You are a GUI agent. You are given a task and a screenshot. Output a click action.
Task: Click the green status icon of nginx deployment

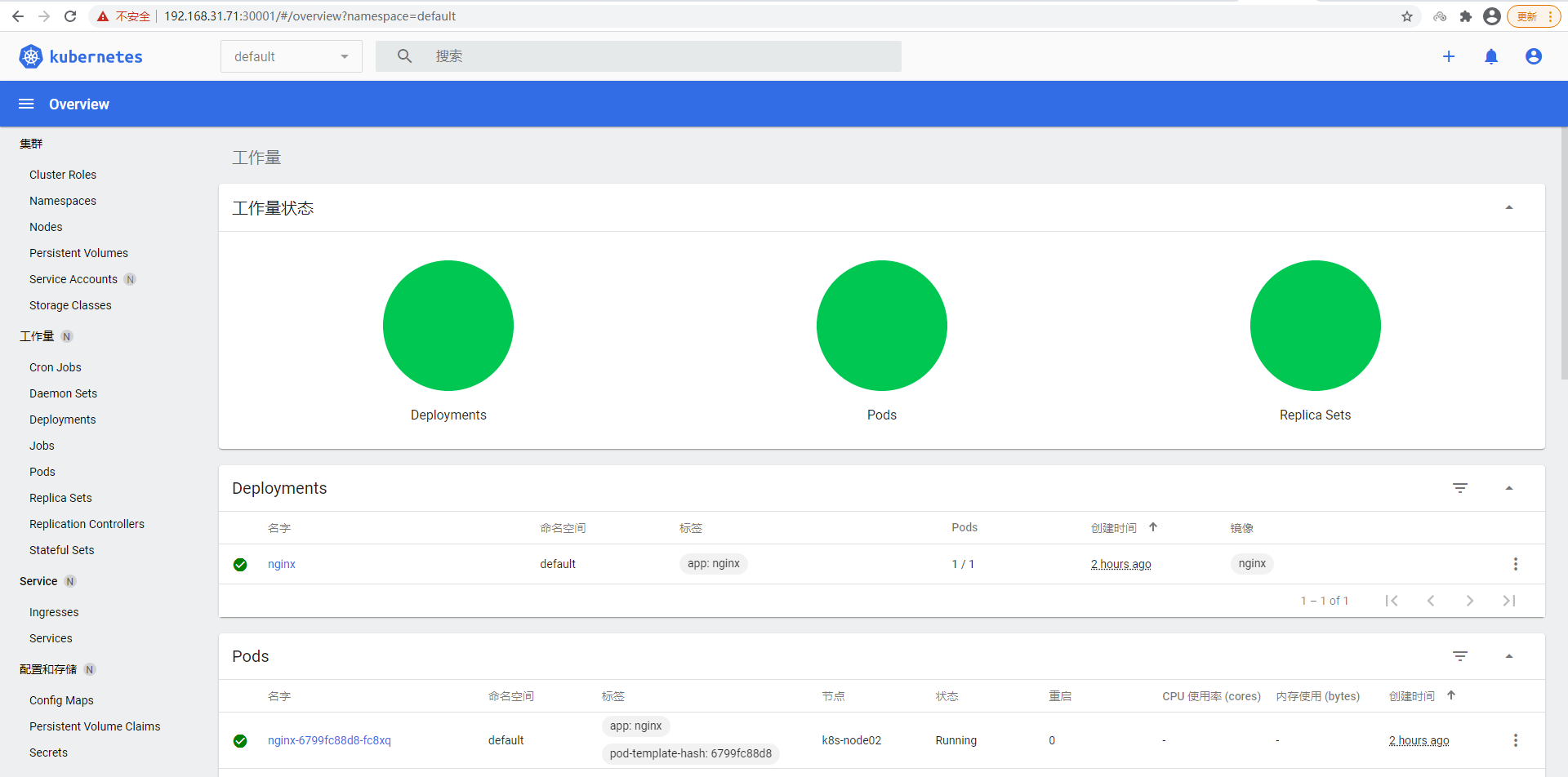click(240, 565)
